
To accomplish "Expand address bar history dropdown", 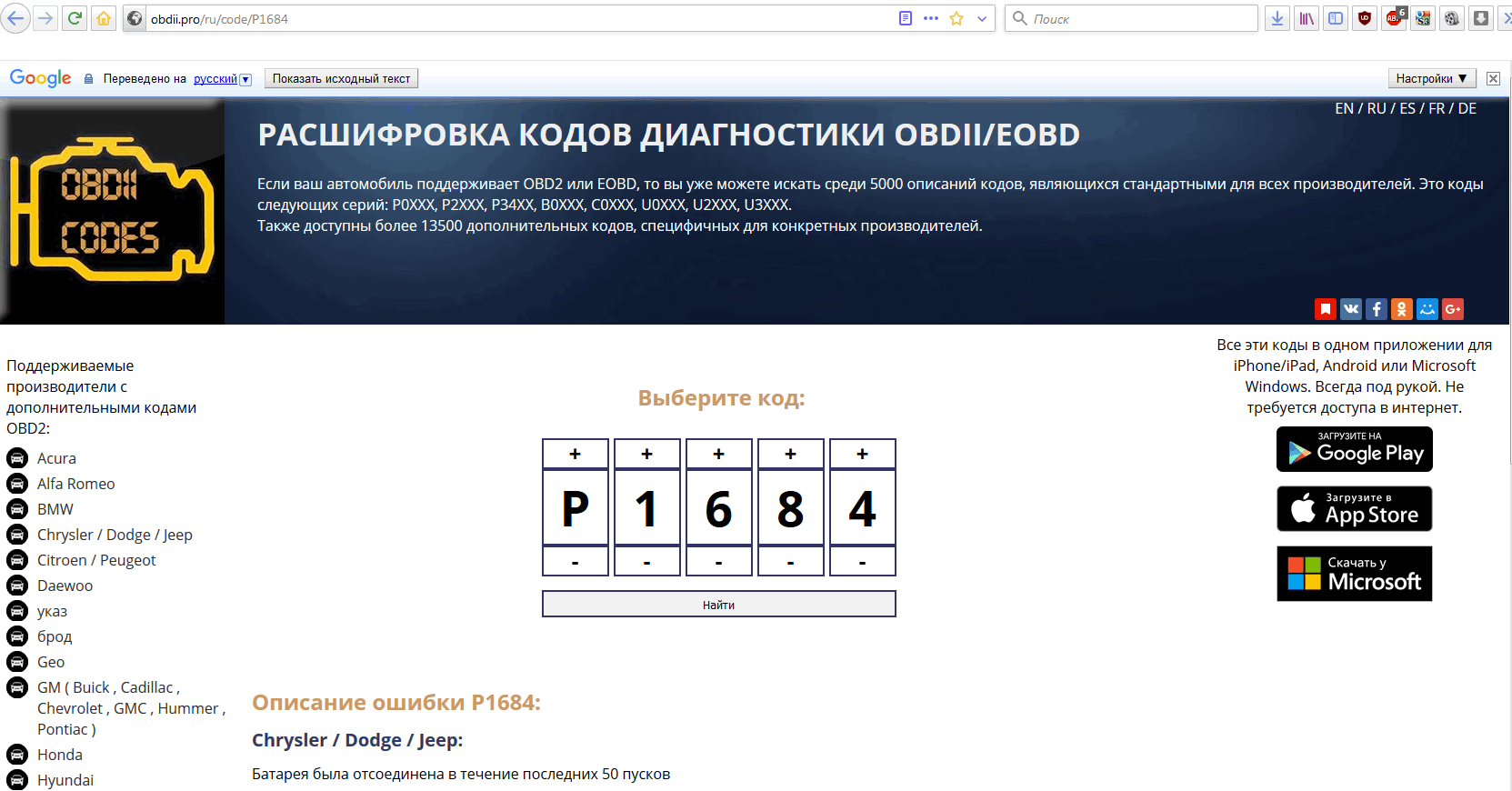I will coord(982,18).
